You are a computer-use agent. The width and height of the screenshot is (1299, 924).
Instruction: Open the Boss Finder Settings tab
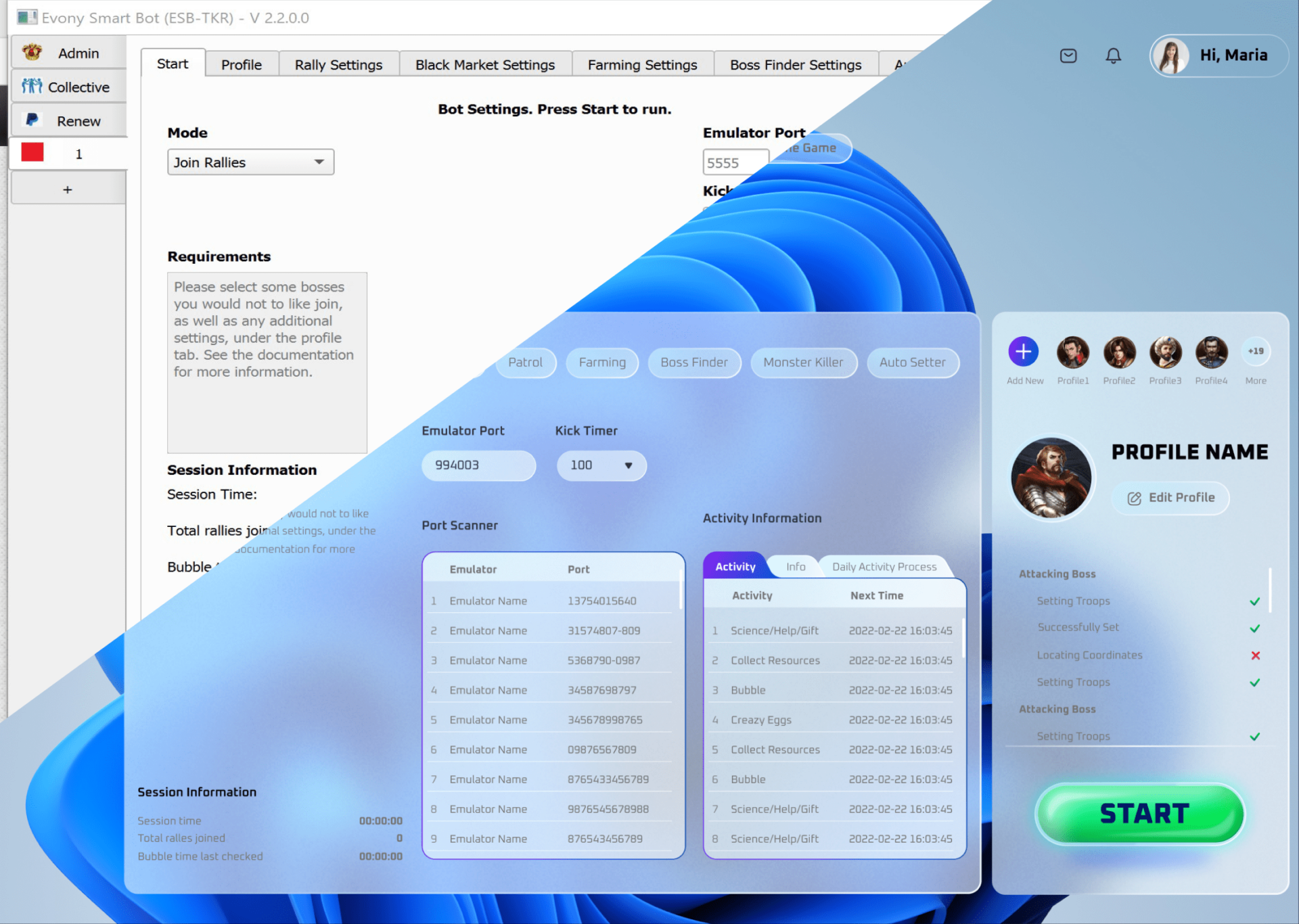point(796,65)
